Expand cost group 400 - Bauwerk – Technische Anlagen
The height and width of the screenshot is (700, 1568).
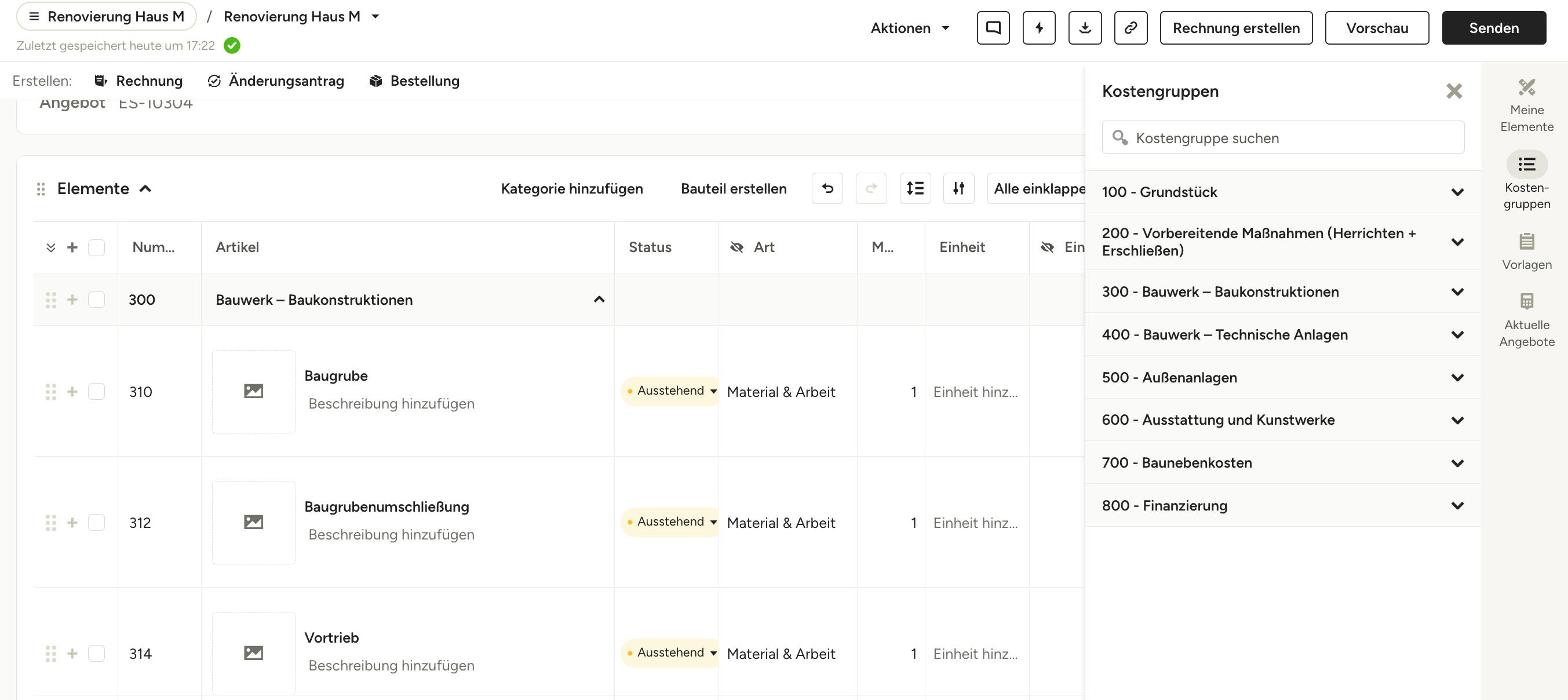click(1457, 335)
